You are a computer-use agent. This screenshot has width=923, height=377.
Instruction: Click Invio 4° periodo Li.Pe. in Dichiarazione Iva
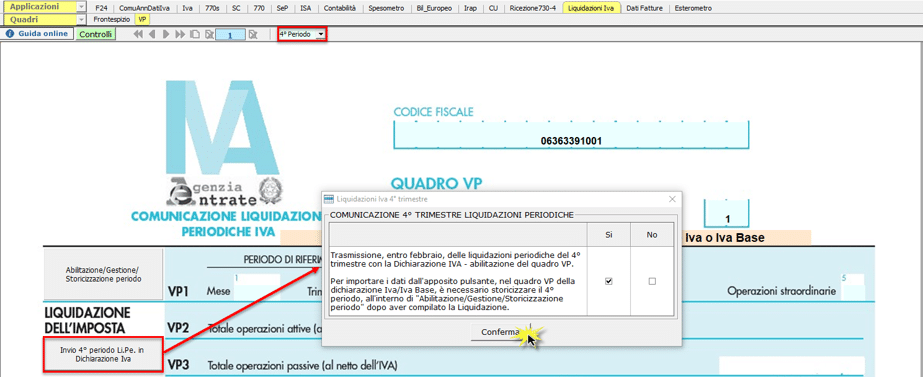[x=103, y=354]
